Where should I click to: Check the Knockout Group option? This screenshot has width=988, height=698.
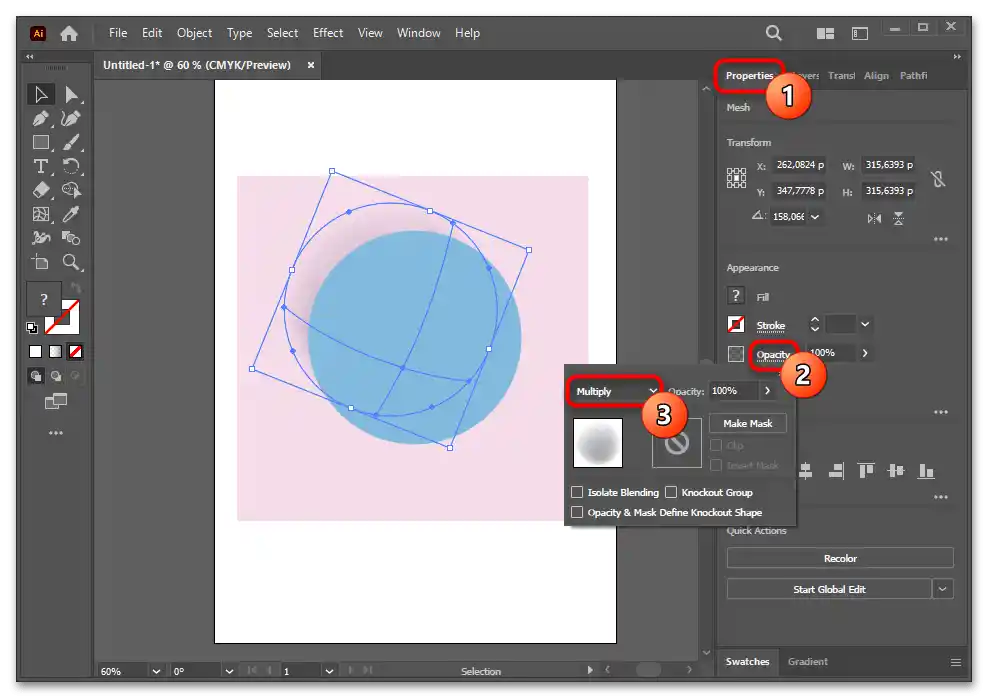pyautogui.click(x=672, y=492)
